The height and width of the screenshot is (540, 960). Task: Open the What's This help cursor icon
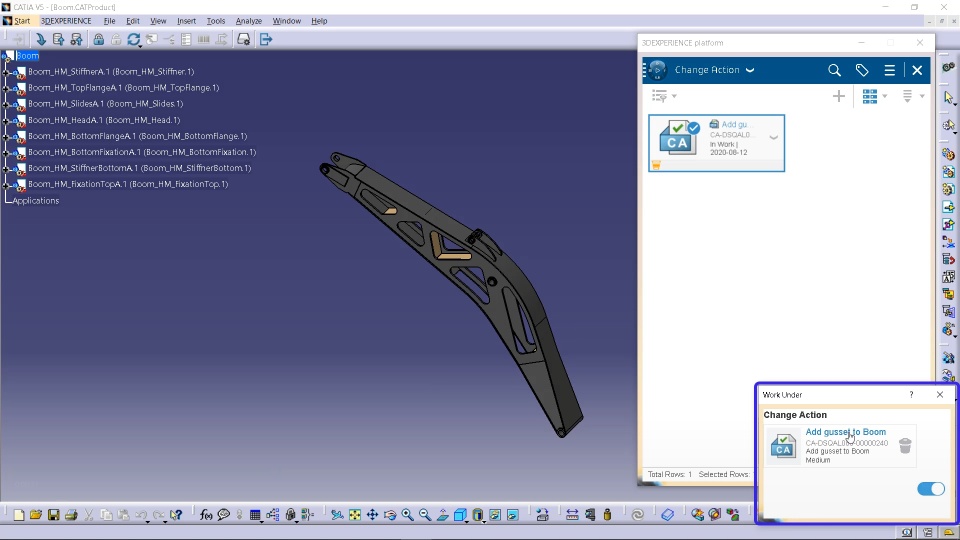click(176, 515)
